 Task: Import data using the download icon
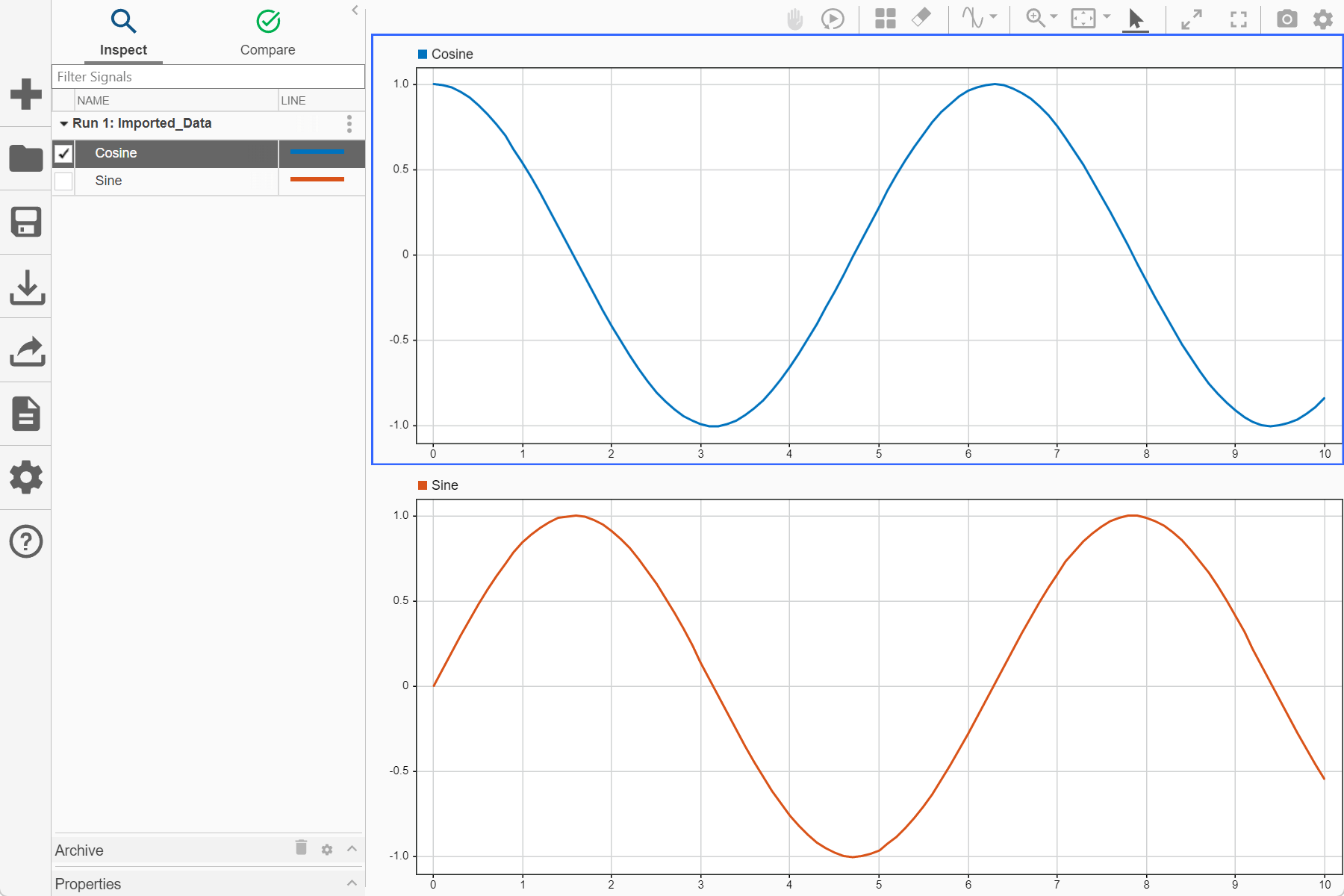(26, 287)
